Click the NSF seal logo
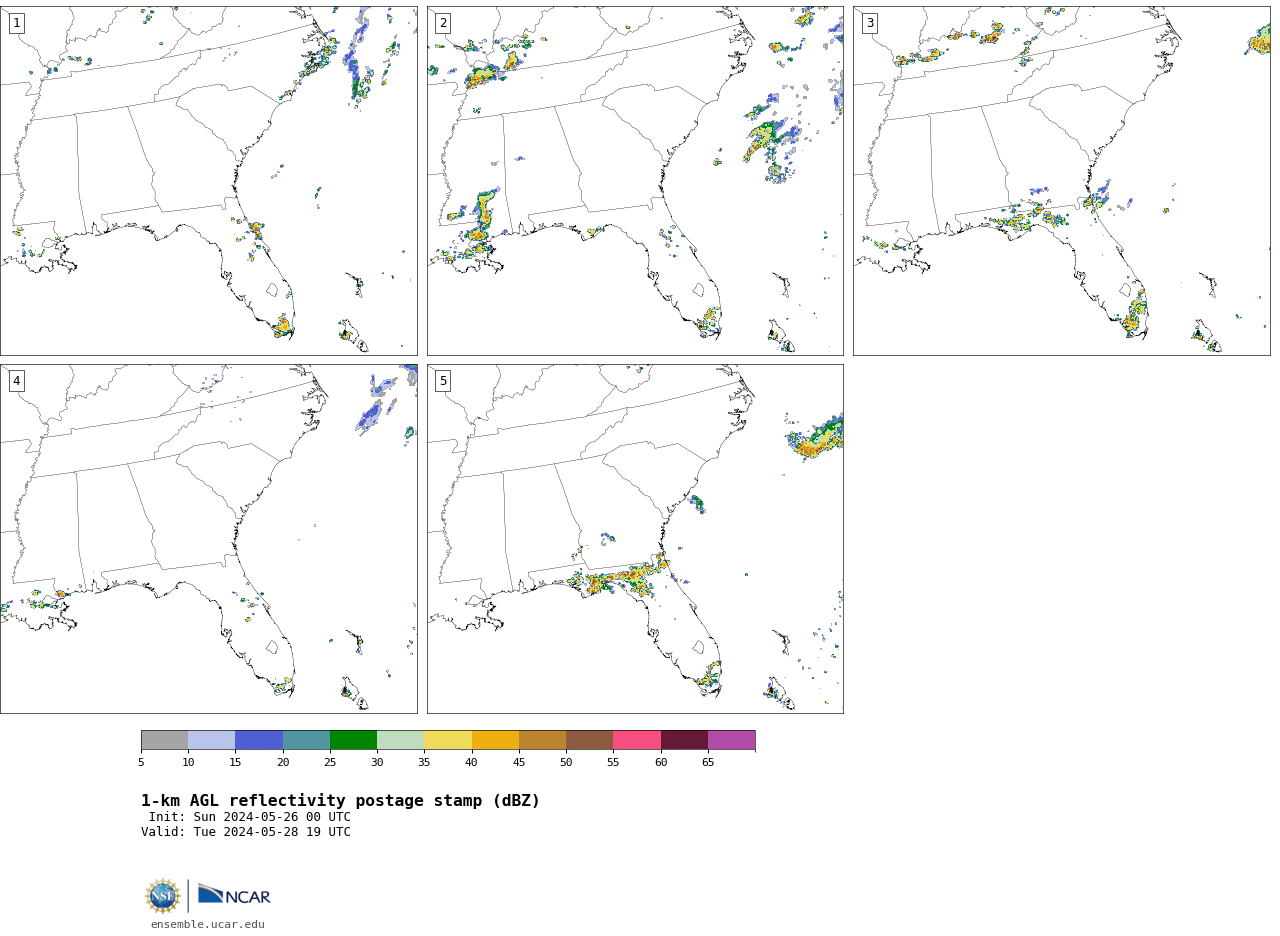Viewport: 1280px width, 936px height. 163,896
